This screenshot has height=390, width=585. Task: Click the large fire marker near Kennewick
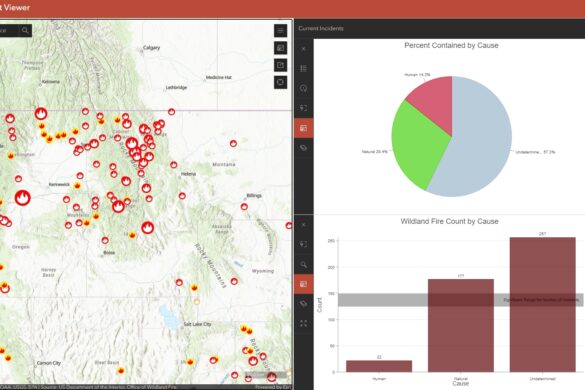[x=22, y=197]
